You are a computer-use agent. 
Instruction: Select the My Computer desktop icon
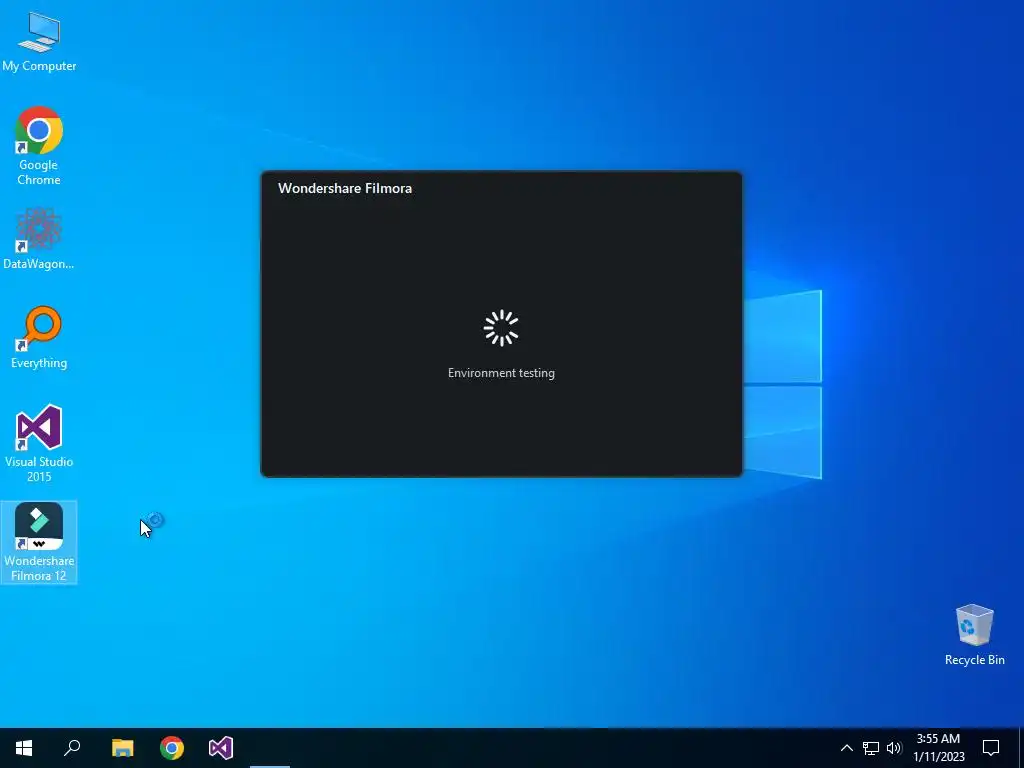(39, 41)
